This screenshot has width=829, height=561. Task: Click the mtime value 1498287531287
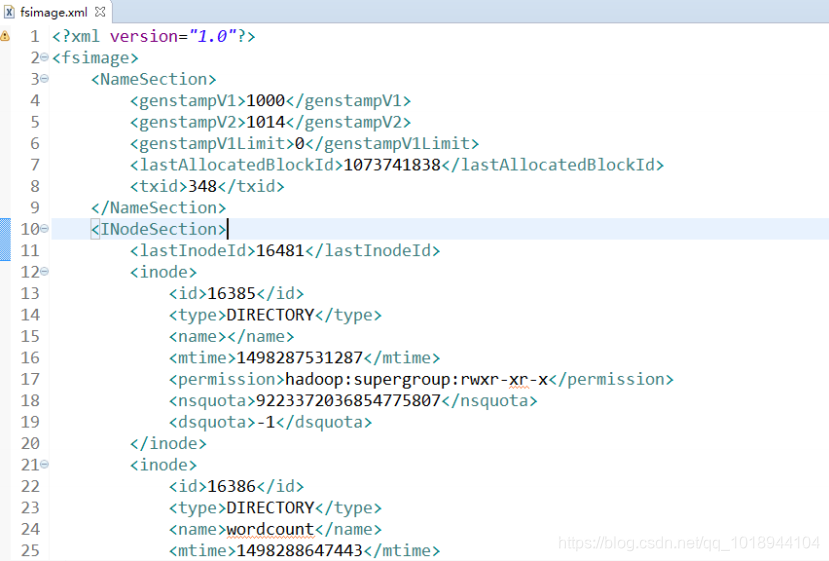299,358
